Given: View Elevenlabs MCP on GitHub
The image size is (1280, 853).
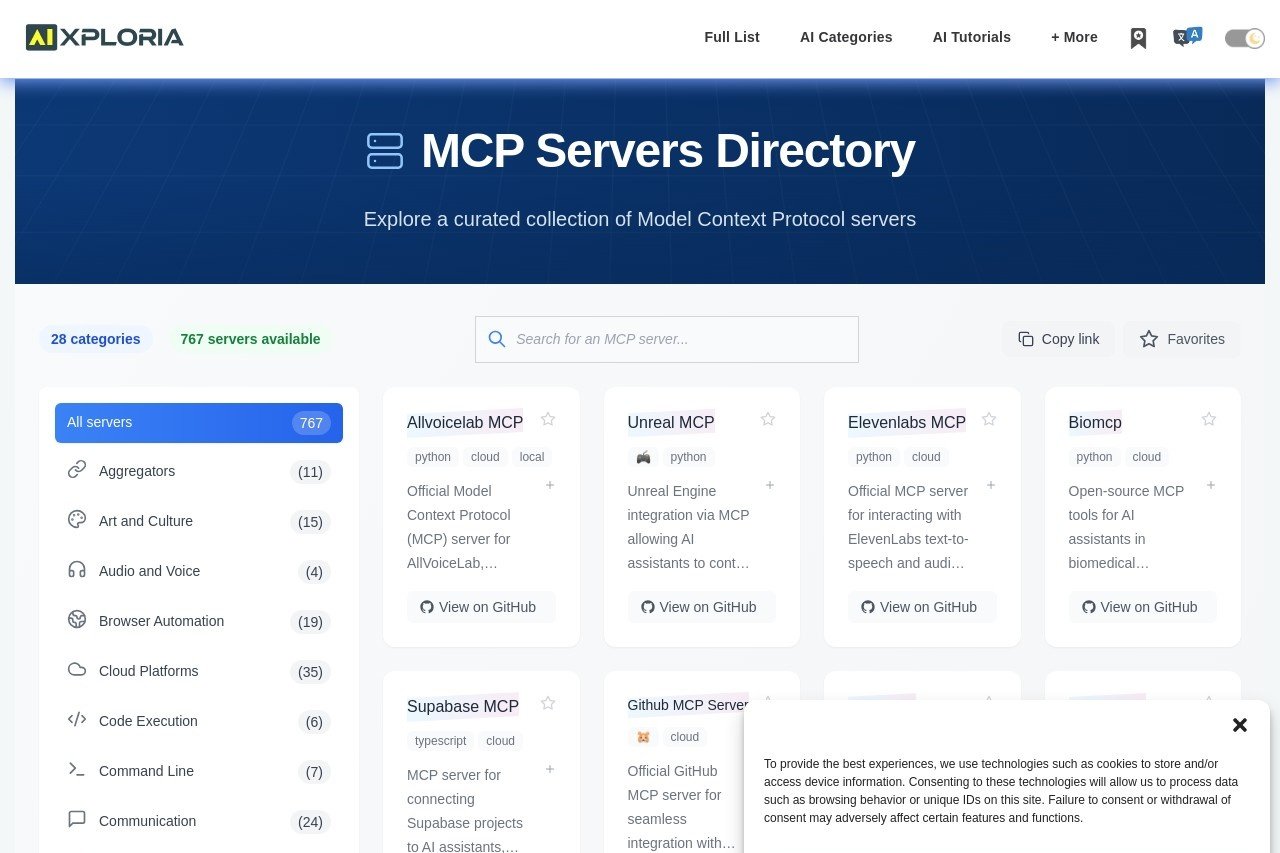Looking at the screenshot, I should point(922,607).
